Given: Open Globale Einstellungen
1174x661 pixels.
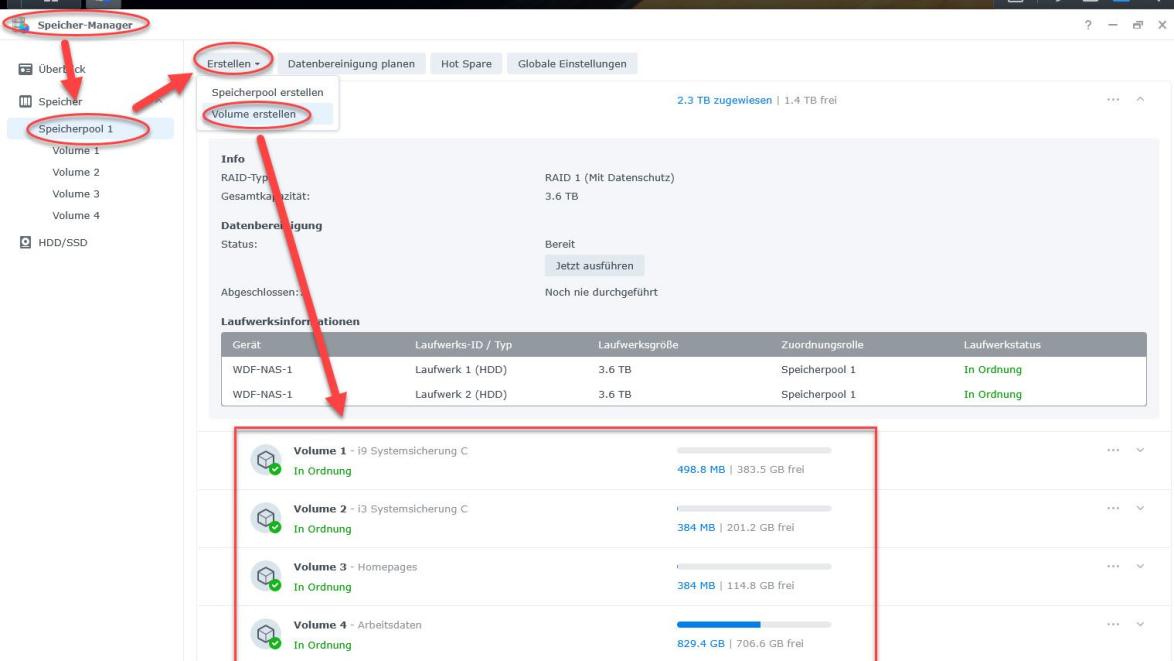Looking at the screenshot, I should coord(572,64).
